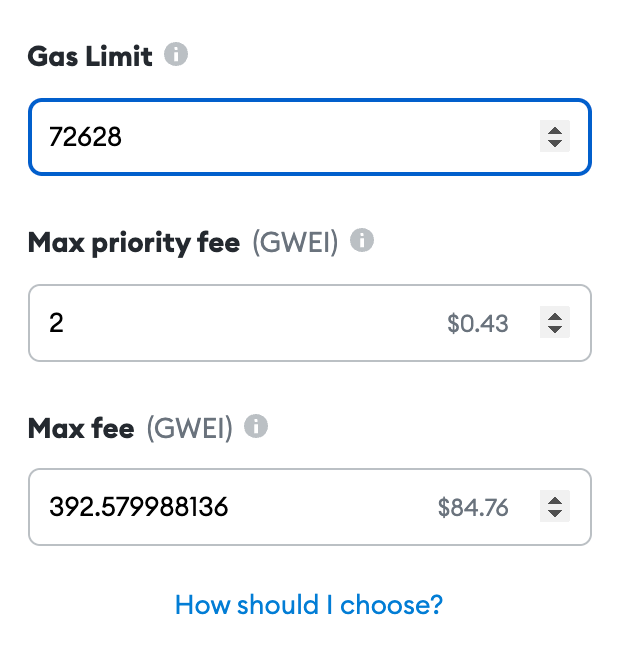
Task: Click the Max fee label text
Action: point(81,428)
